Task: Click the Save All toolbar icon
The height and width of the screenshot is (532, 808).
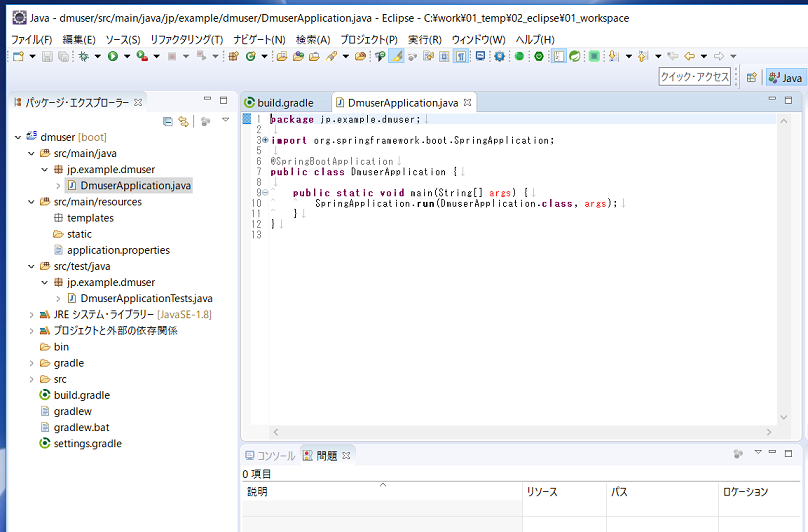Action: click(x=63, y=56)
